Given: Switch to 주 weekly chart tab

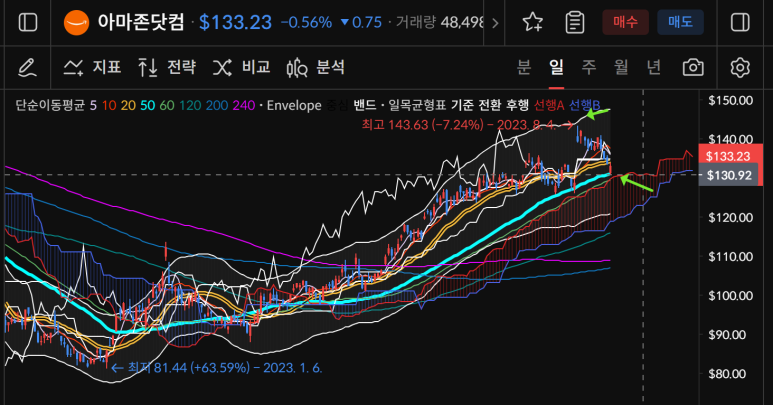Looking at the screenshot, I should point(589,67).
